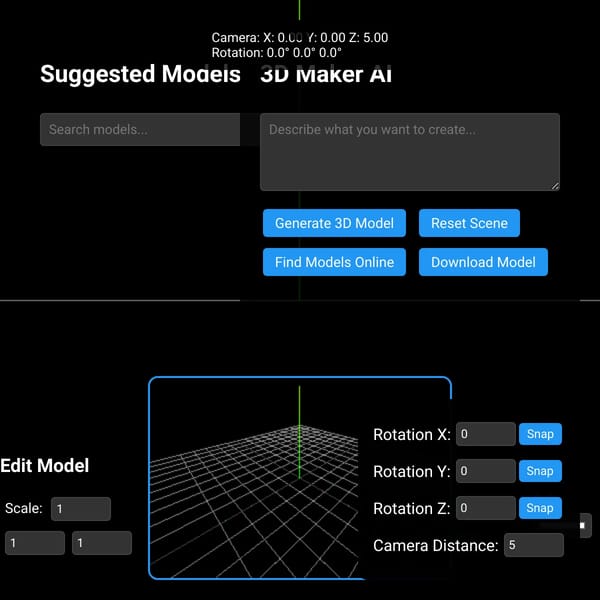Image resolution: width=600 pixels, height=600 pixels.
Task: Click the Rotation X label
Action: coord(412,435)
